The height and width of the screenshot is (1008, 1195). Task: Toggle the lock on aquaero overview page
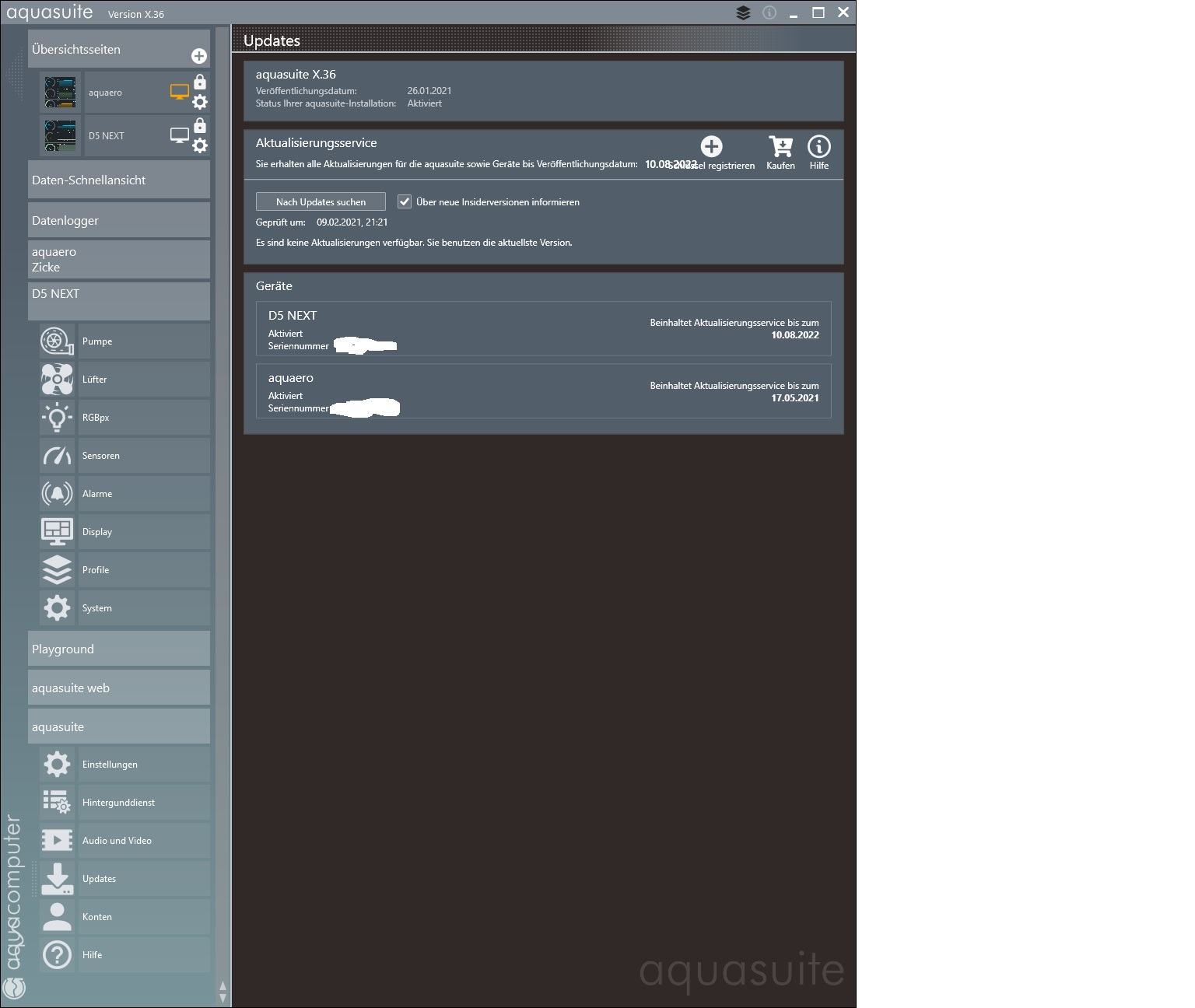(x=200, y=82)
